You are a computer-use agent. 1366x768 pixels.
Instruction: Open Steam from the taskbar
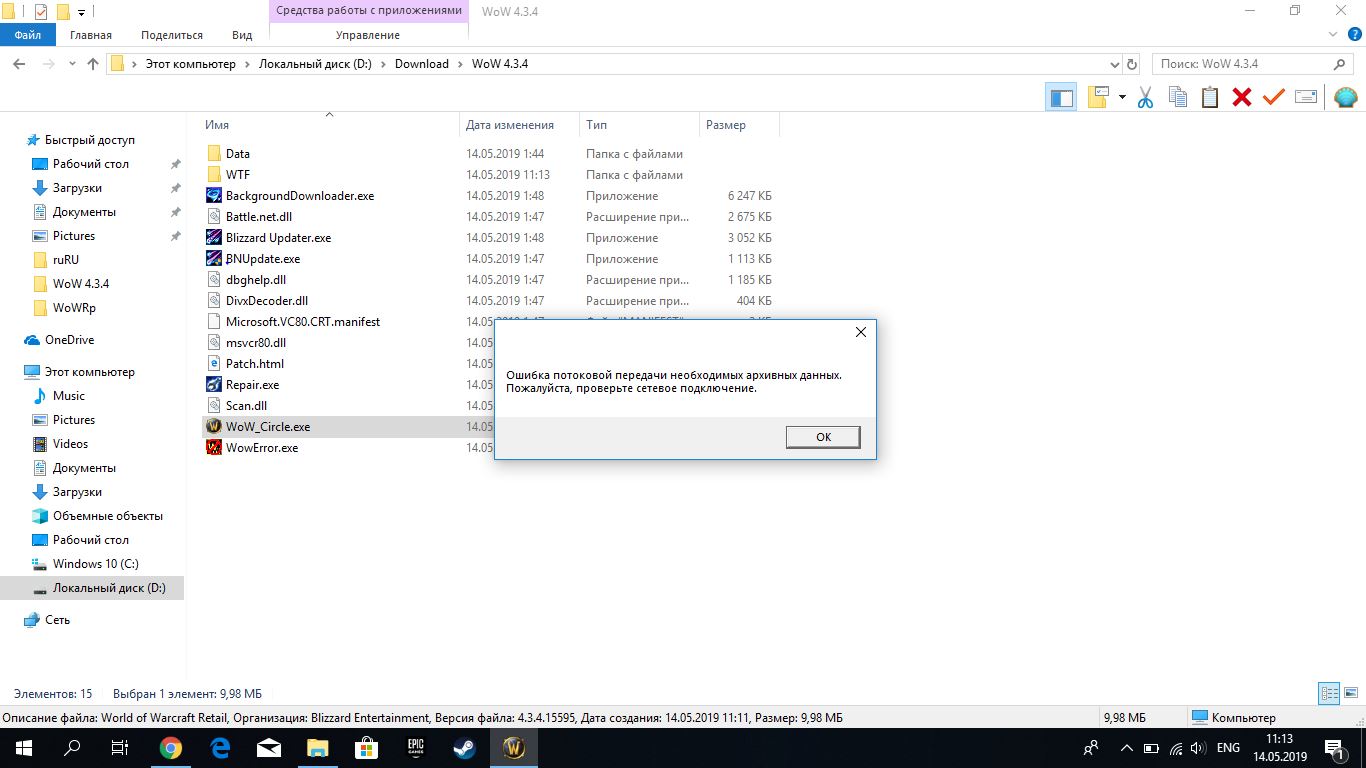[x=465, y=747]
